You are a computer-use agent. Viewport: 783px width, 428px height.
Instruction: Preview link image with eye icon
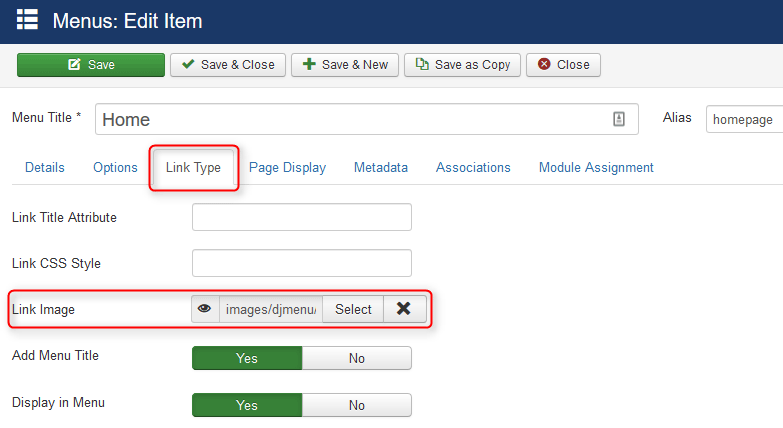pyautogui.click(x=205, y=309)
